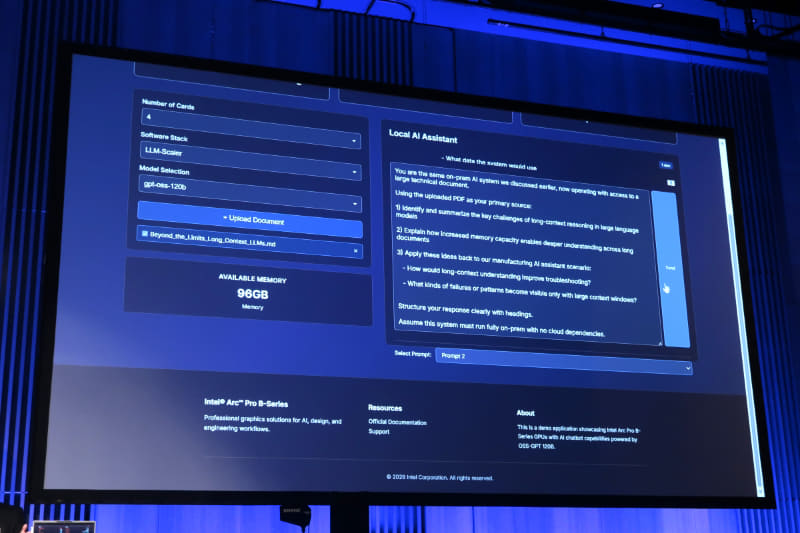Click the tall blue Send button
Viewport: 800px width, 533px height.
671,269
